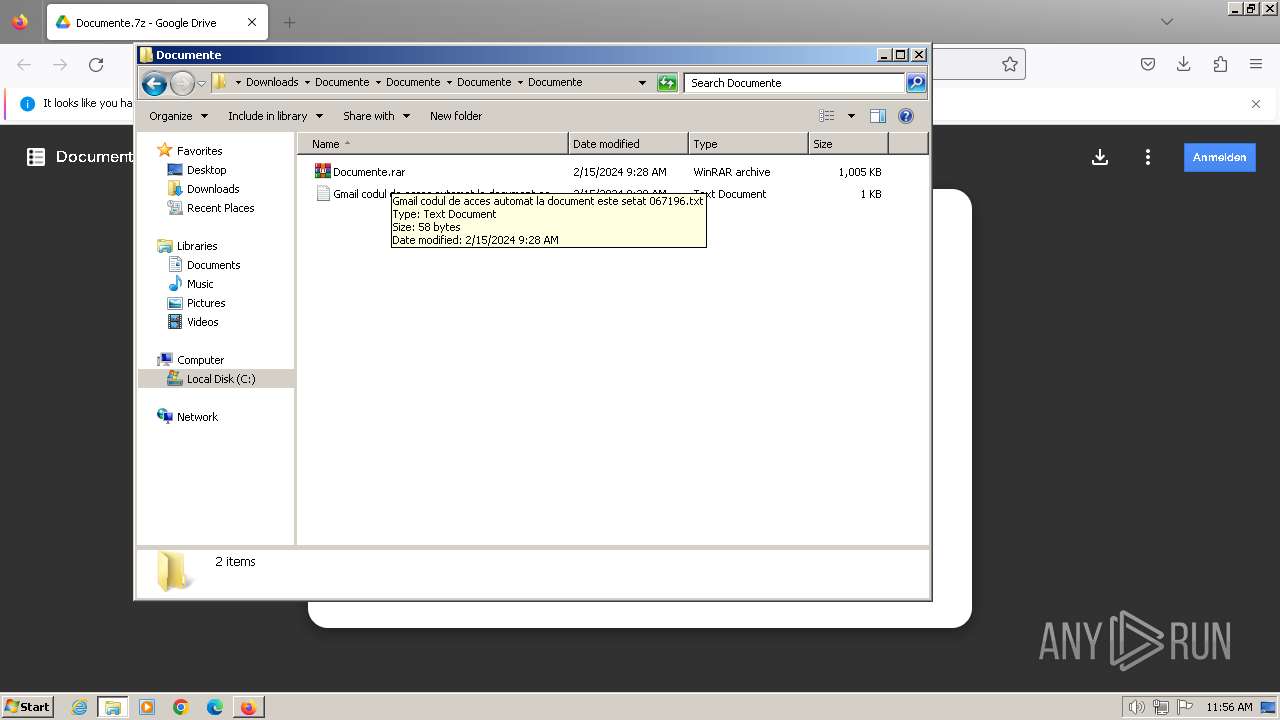Click the Explorer forward arrow button

[182, 83]
